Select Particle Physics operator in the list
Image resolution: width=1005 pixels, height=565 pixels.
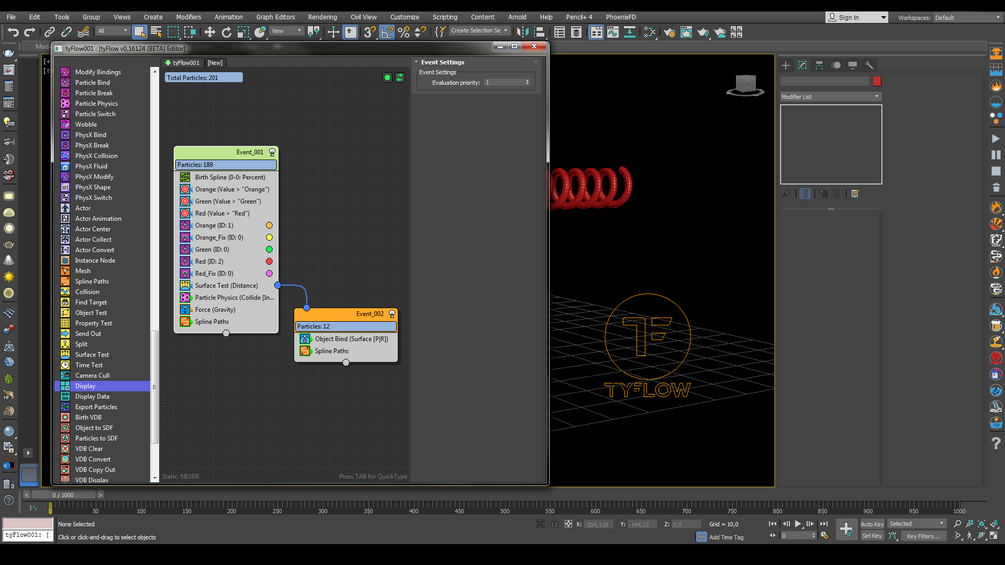point(96,103)
